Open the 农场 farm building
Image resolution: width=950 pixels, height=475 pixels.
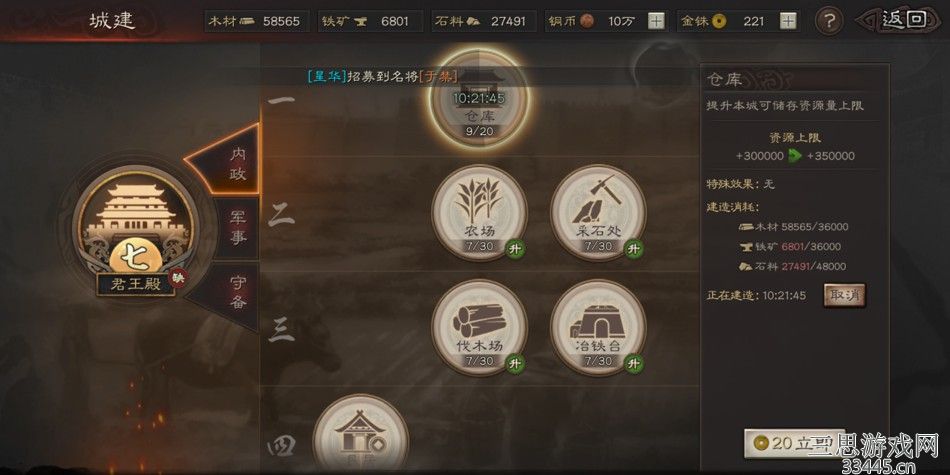(x=479, y=213)
